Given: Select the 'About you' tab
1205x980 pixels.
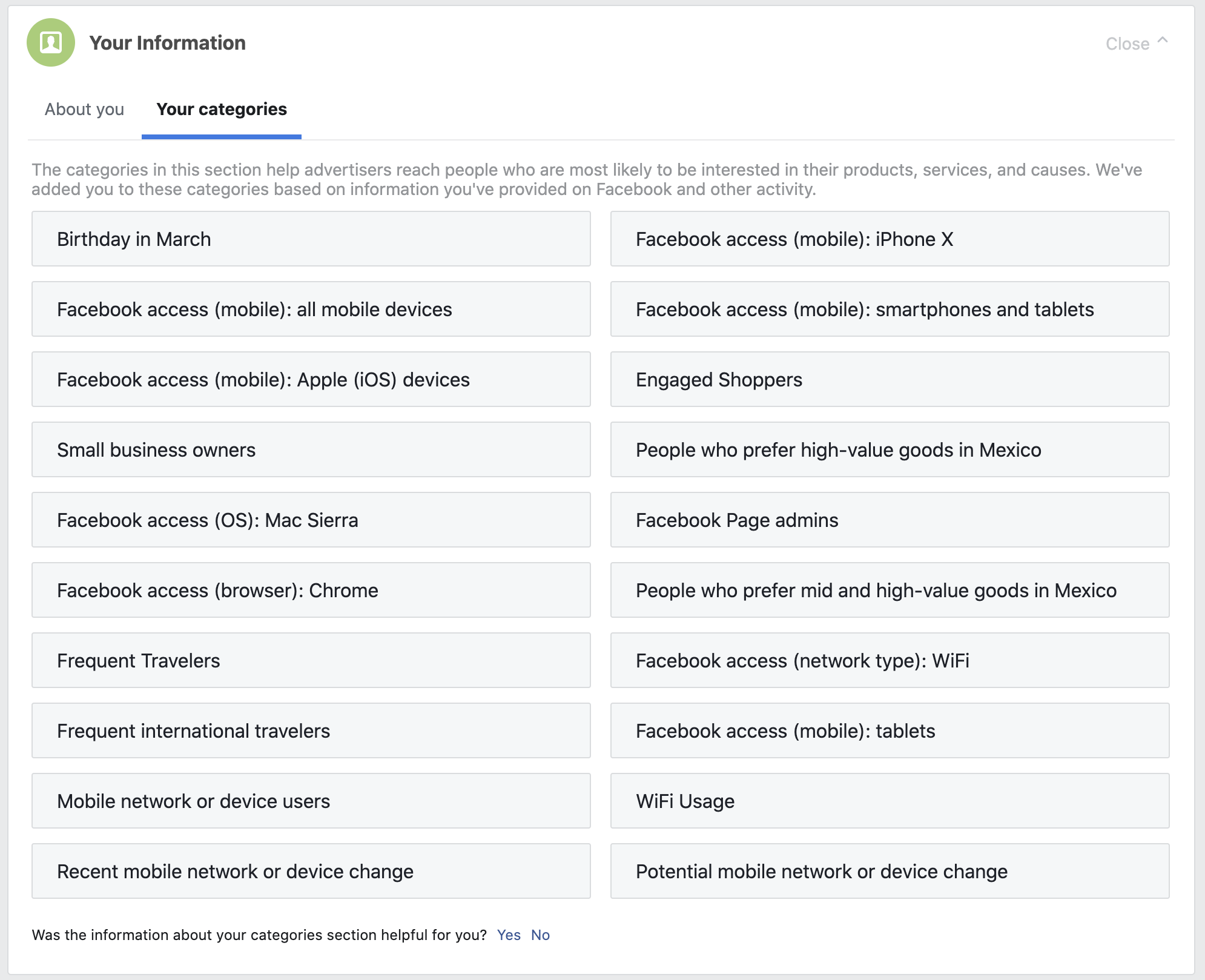Looking at the screenshot, I should point(85,109).
